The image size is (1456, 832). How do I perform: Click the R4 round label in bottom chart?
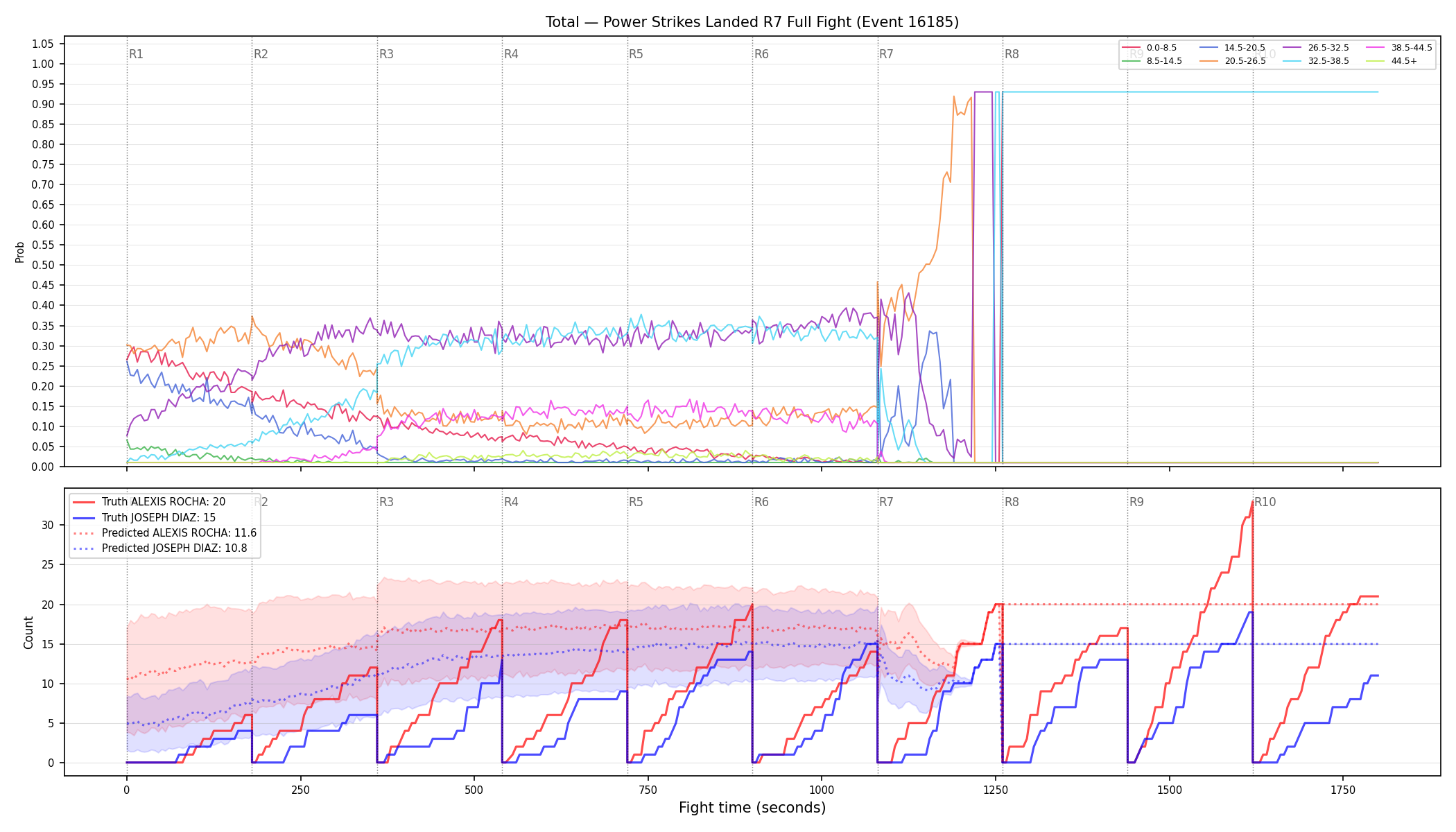[511, 502]
